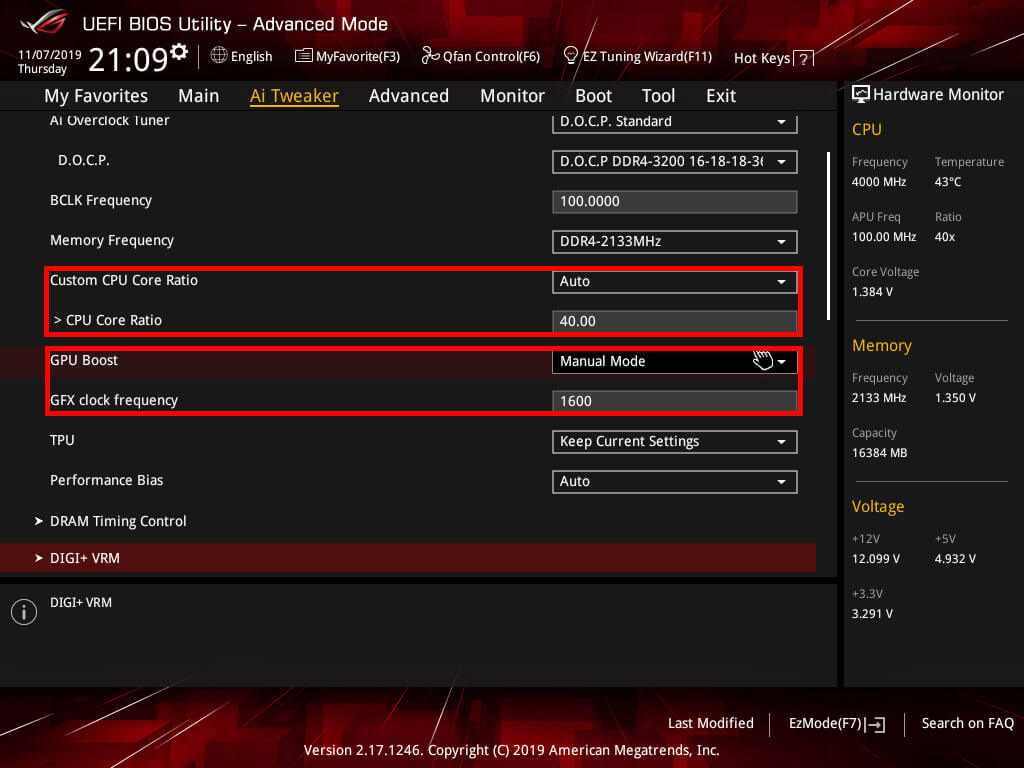The height and width of the screenshot is (768, 1024).
Task: Select the TPU label
Action: tap(62, 440)
